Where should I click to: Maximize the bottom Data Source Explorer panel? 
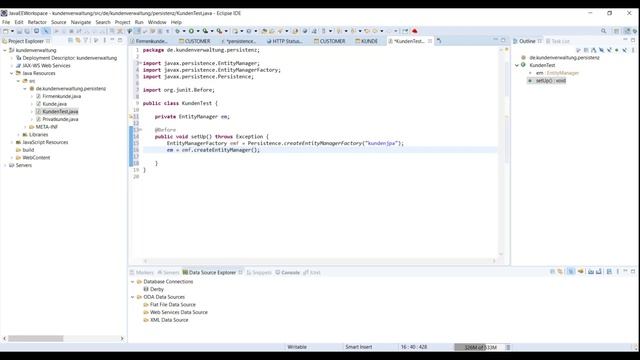[x=633, y=271]
